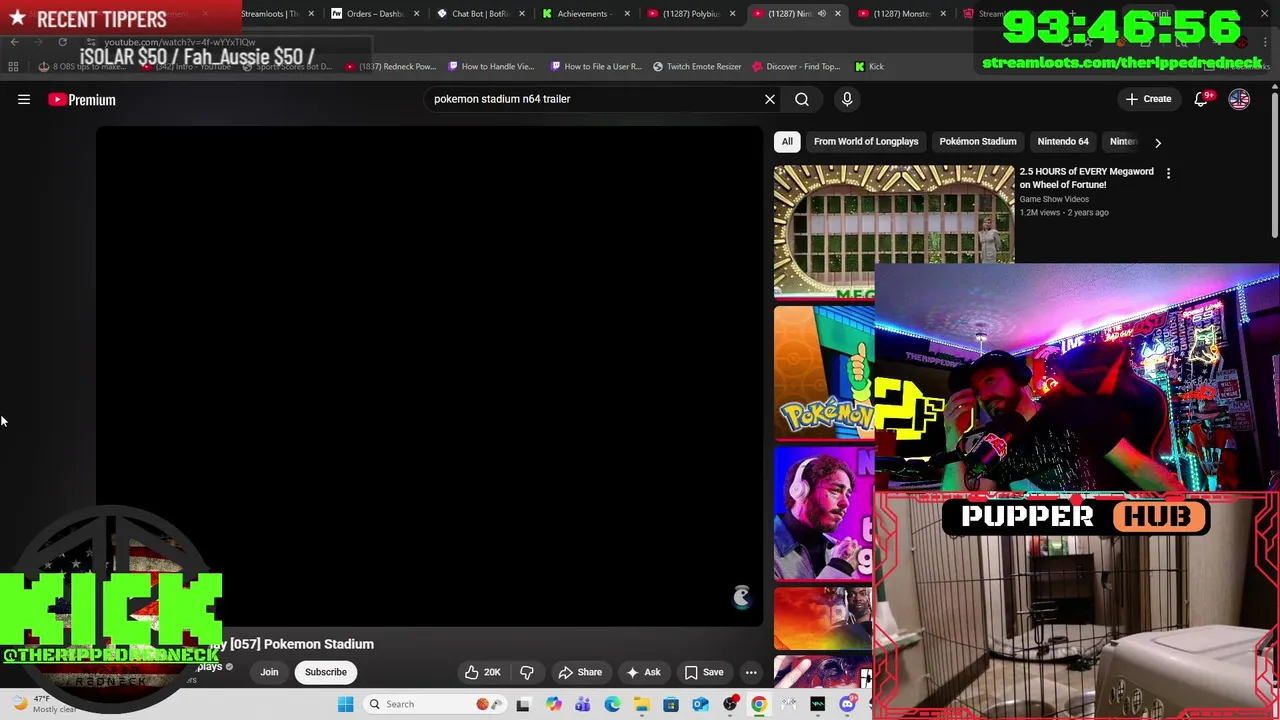Switch to the (11287) Monster tab
This screenshot has height=720, width=1280.
[900, 14]
